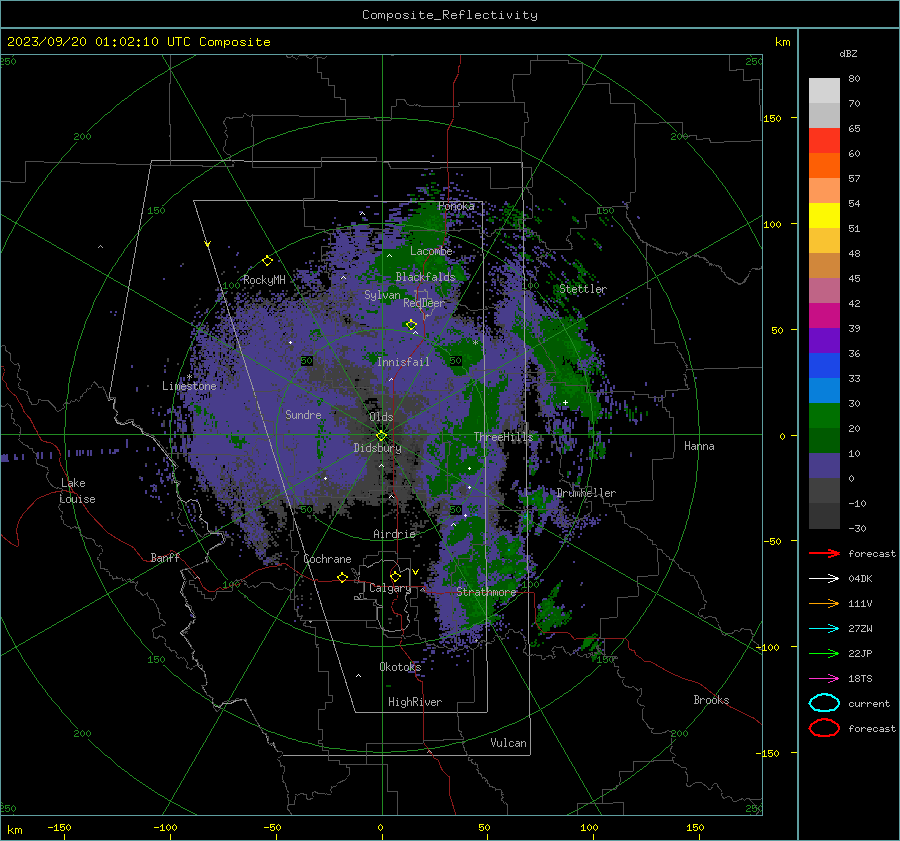
Task: Pick the bright green 30-20 dBZ swatch
Action: [x=824, y=416]
